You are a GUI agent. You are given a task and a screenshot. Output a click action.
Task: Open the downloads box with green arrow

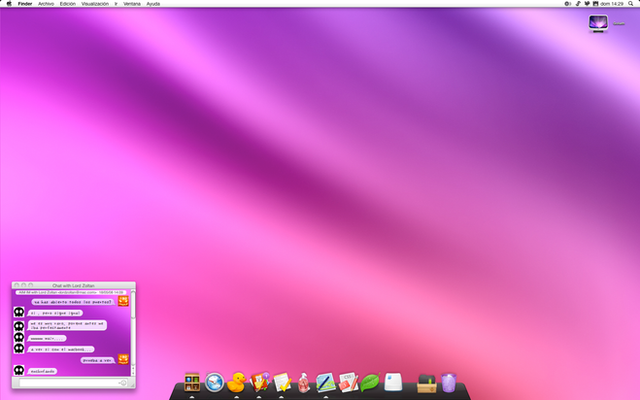427,383
